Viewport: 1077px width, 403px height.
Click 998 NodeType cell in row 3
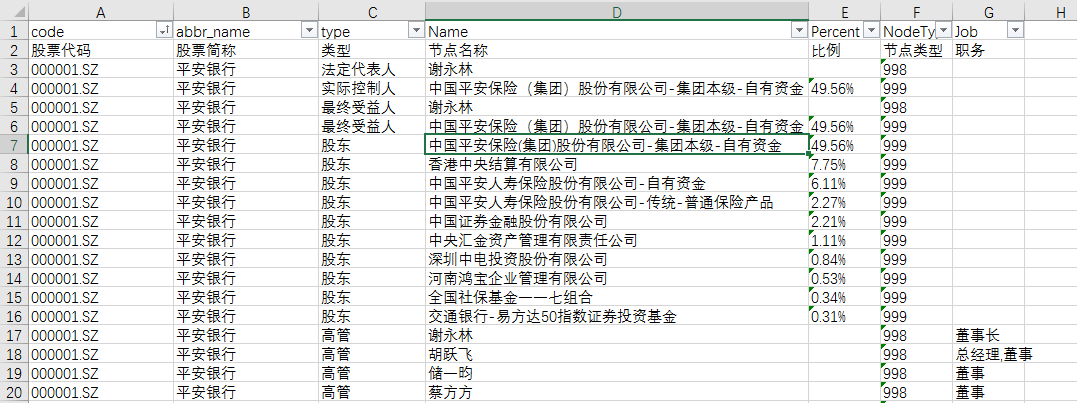(x=917, y=69)
